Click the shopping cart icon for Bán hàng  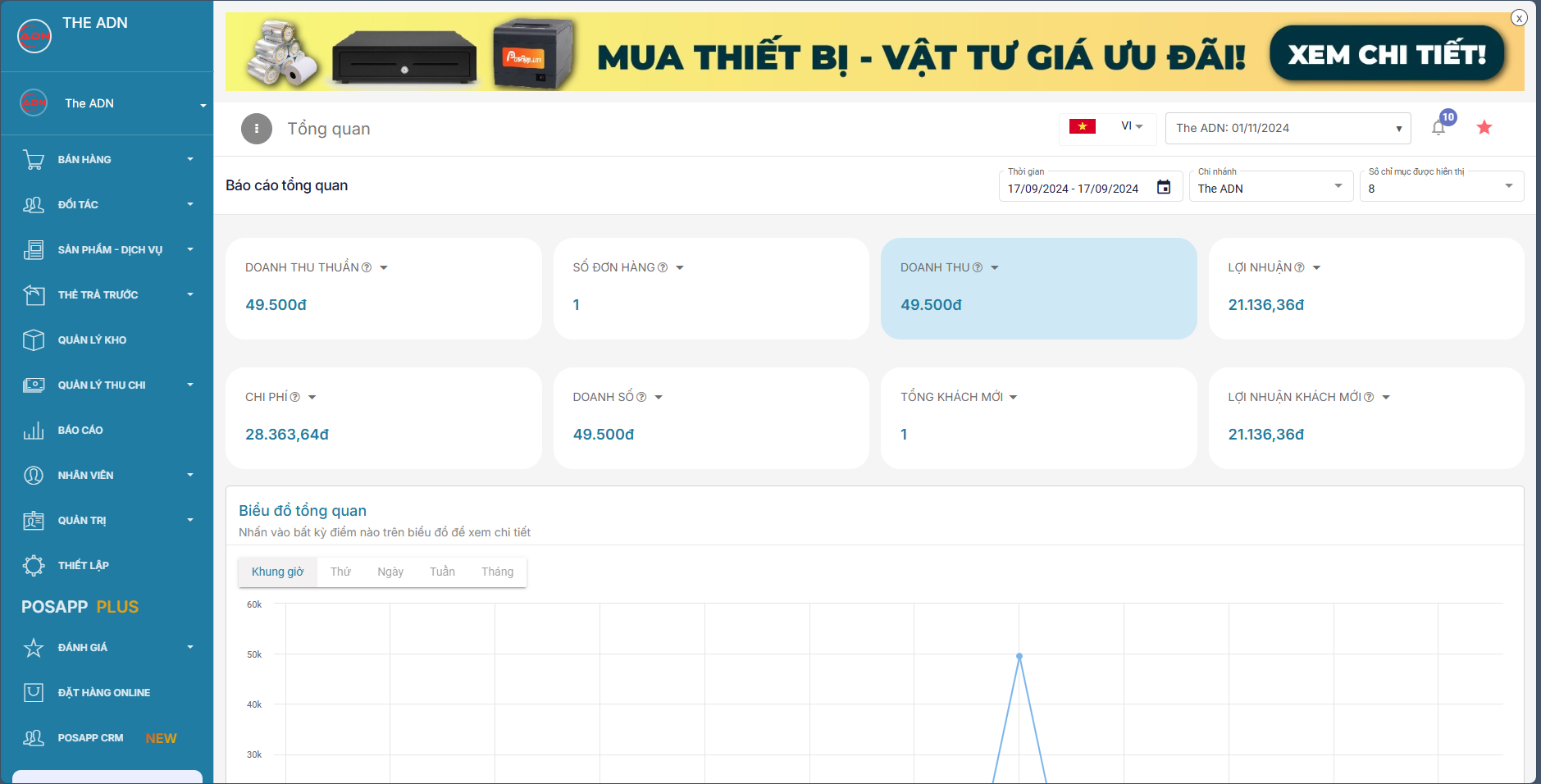pos(34,159)
